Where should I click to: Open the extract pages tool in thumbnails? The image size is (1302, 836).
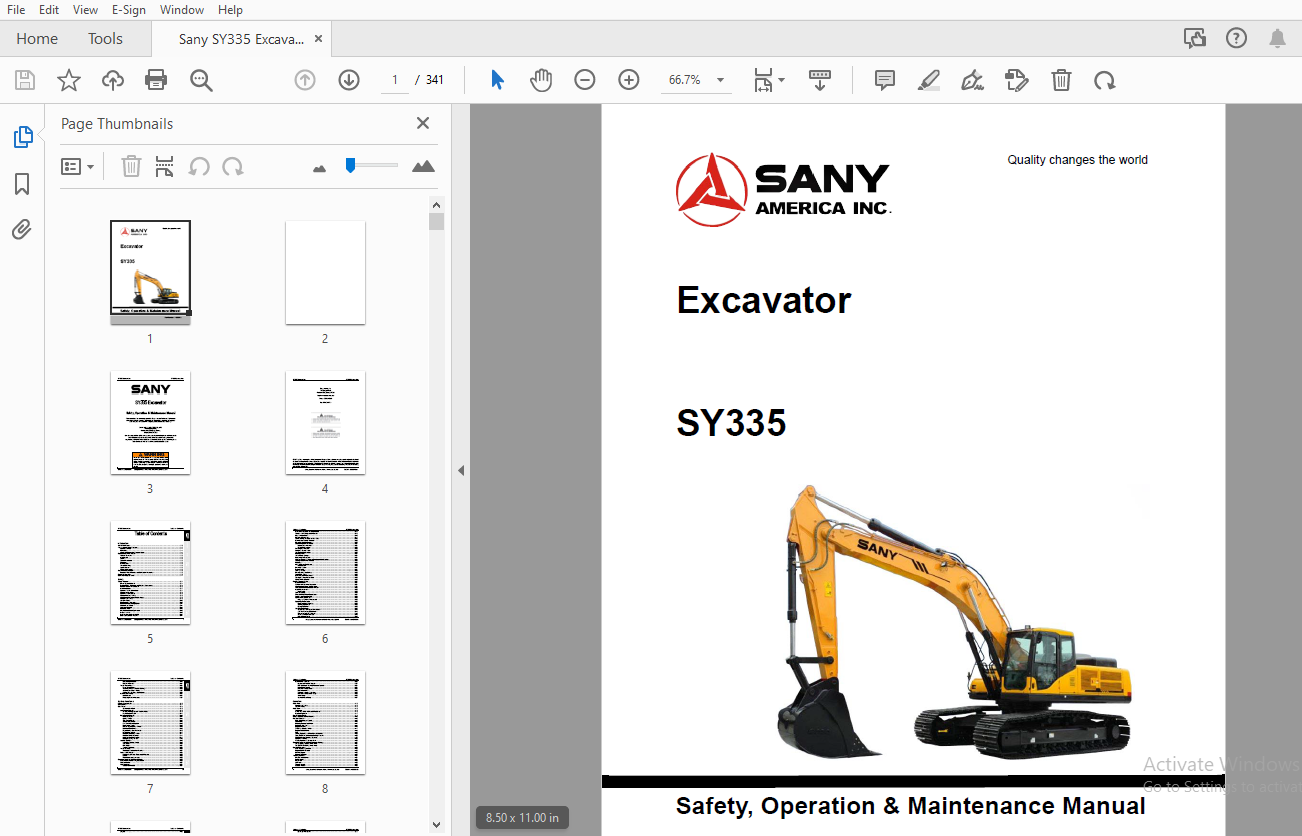pos(165,166)
